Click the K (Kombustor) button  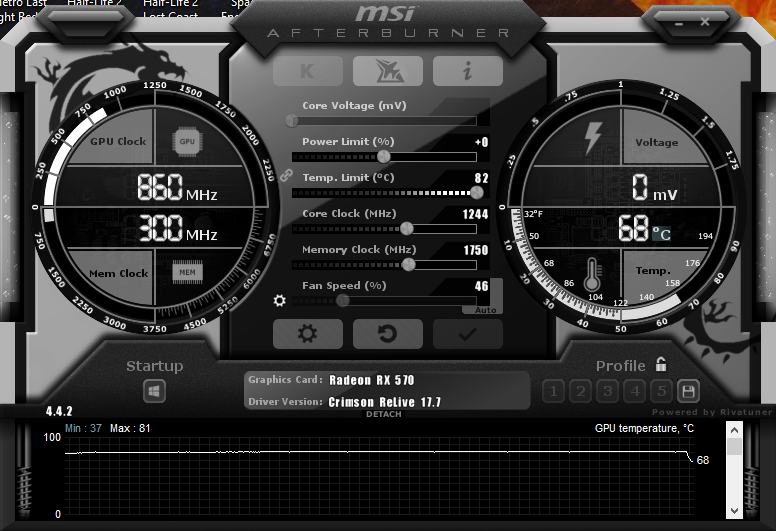point(307,71)
